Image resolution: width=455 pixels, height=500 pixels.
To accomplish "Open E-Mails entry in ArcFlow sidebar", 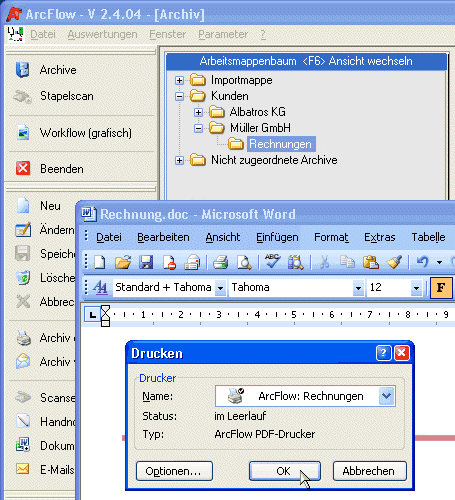I will (45, 470).
